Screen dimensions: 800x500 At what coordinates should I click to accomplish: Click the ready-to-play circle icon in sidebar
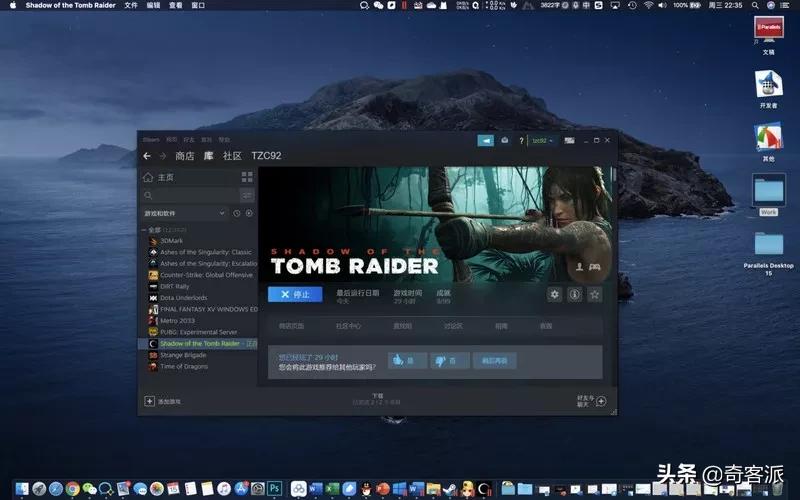(x=249, y=213)
